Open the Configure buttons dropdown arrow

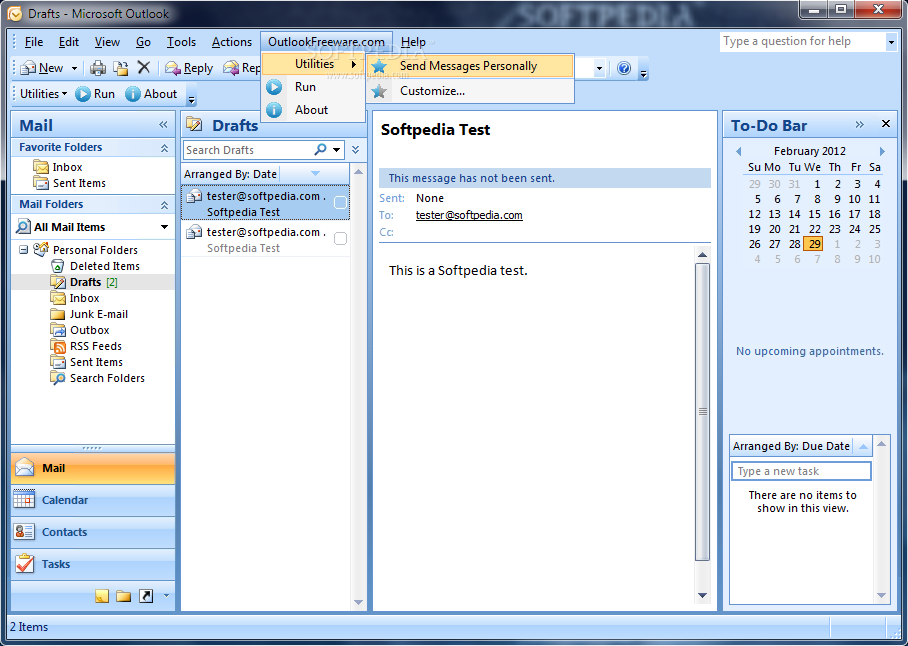[x=166, y=596]
